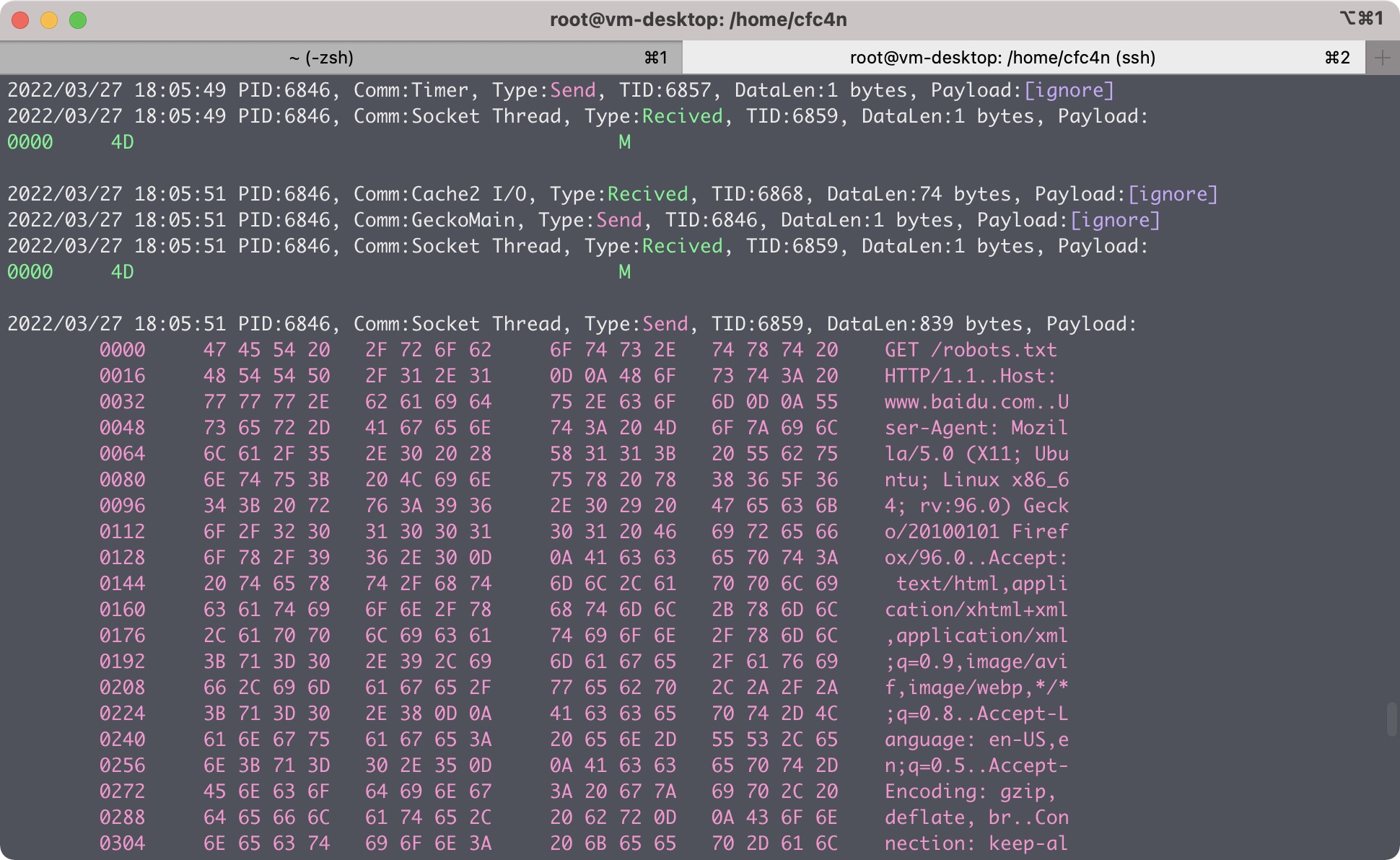This screenshot has width=1400, height=860.
Task: Click [ignore] payload on the Timer line
Action: pyautogui.click(x=1069, y=90)
